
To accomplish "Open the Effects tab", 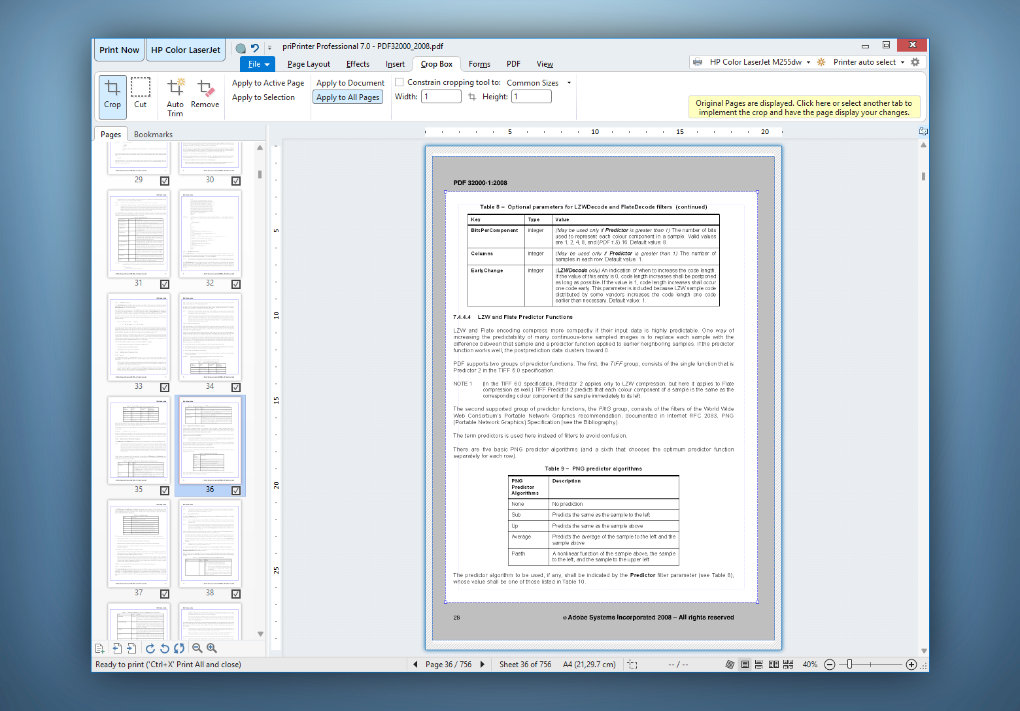I will click(x=358, y=64).
